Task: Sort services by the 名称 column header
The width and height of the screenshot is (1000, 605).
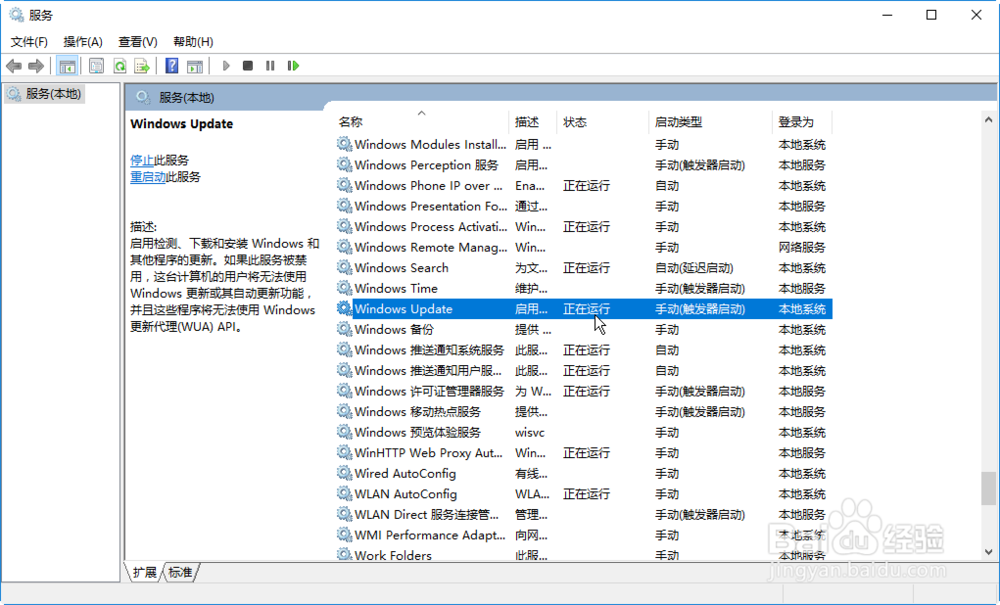Action: click(352, 121)
